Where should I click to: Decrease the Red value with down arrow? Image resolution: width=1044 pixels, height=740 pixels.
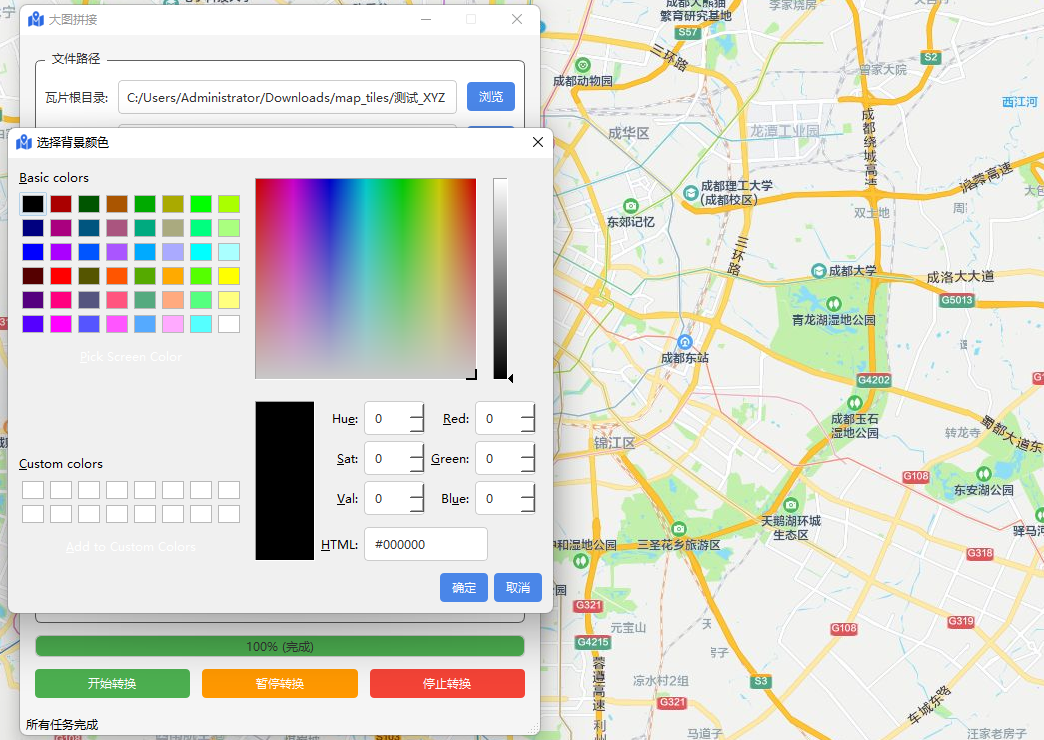527,427
